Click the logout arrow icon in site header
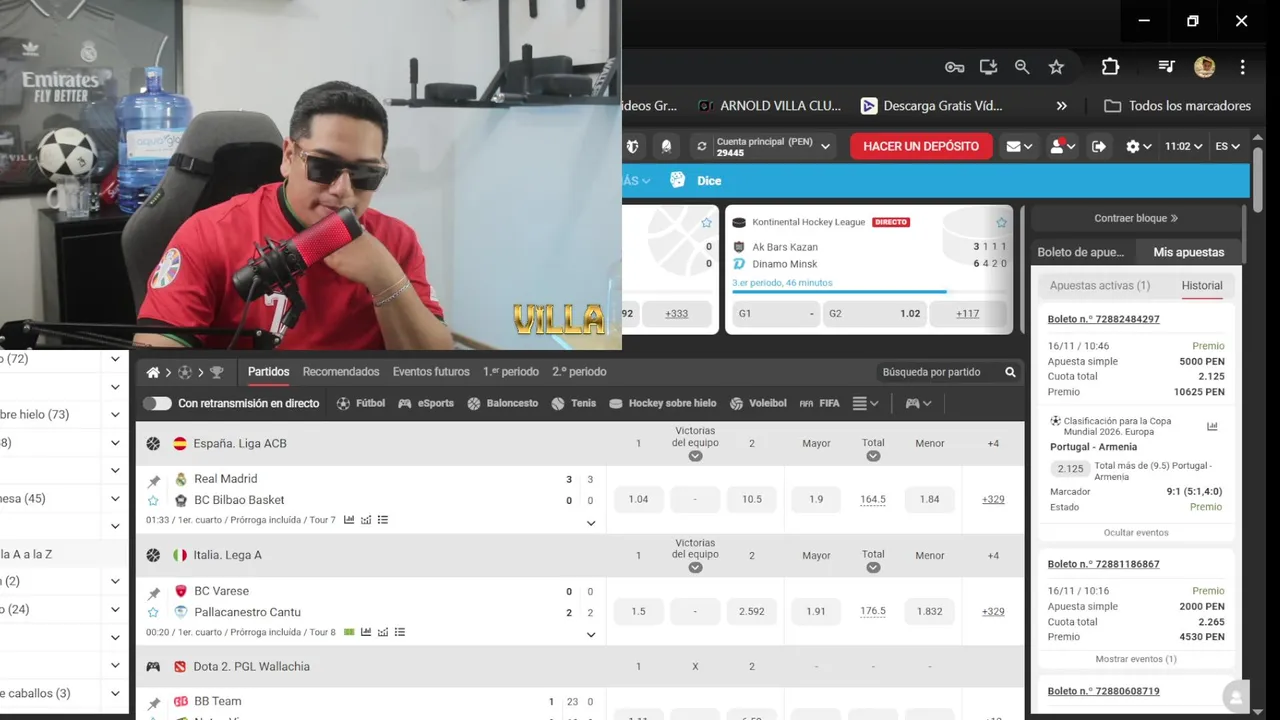Screen dimensions: 1280x720 tap(1098, 146)
